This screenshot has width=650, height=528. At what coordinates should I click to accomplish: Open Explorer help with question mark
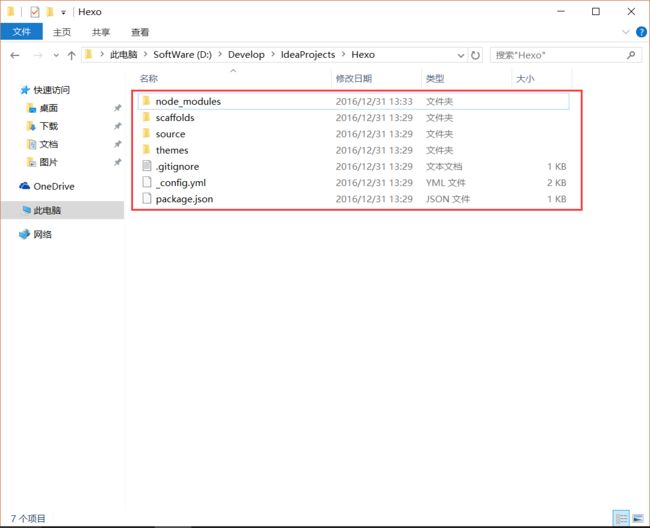point(641,32)
